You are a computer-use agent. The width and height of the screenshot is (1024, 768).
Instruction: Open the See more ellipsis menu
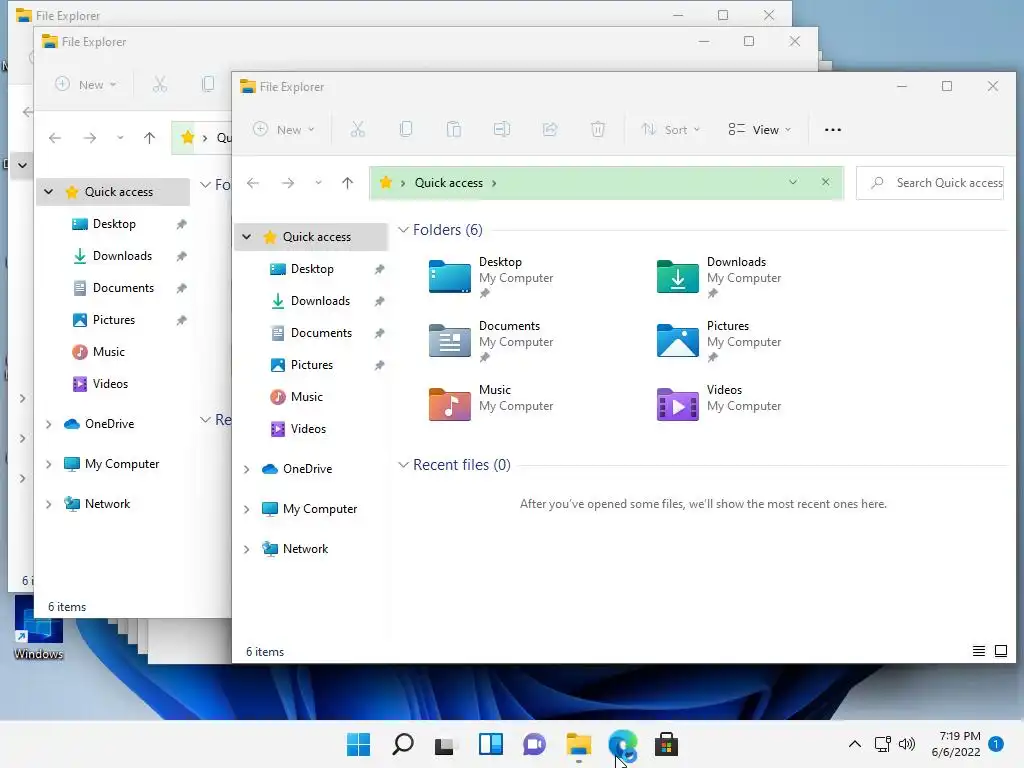(833, 129)
